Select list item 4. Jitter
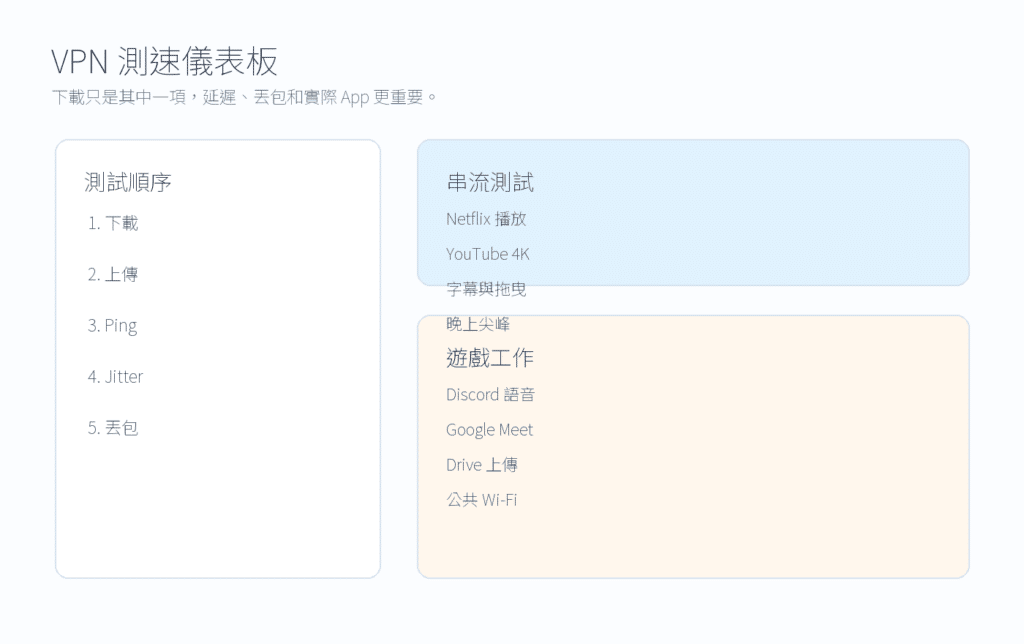1024x644 pixels. pyautogui.click(x=115, y=377)
